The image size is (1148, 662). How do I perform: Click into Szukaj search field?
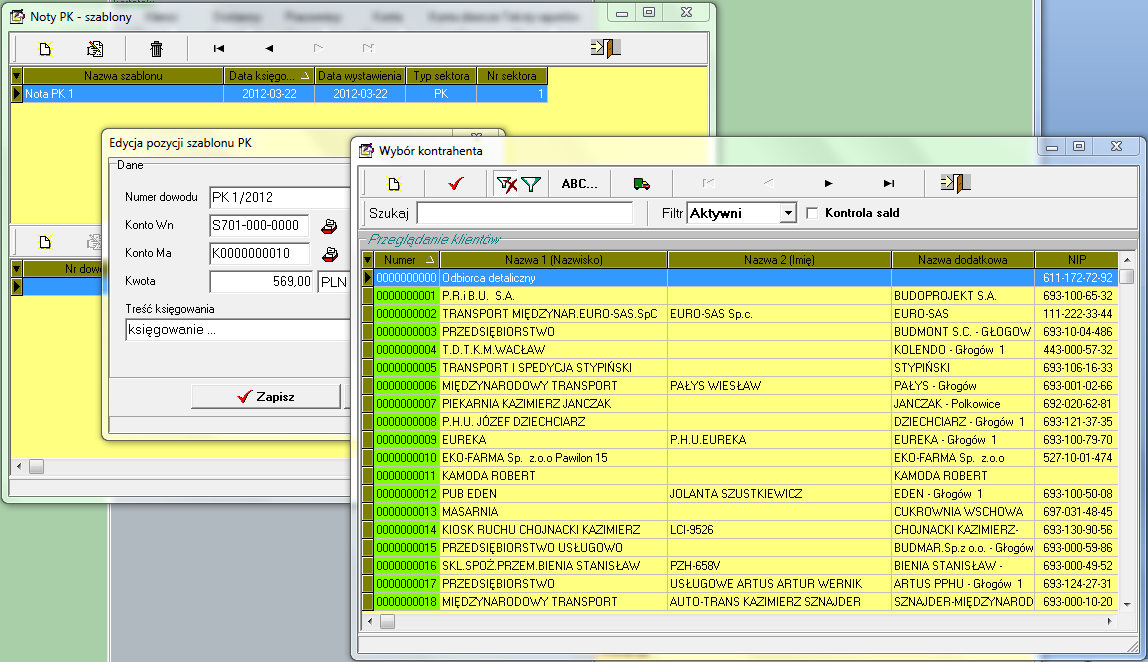pos(524,213)
